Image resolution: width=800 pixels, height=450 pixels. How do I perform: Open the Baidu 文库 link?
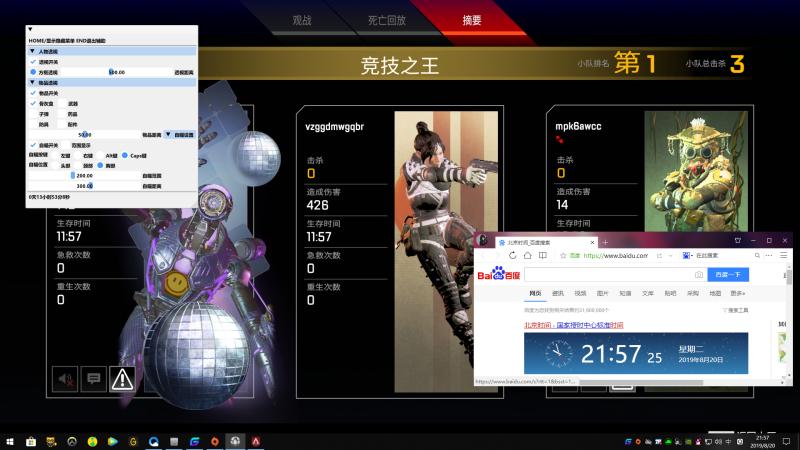pyautogui.click(x=647, y=293)
